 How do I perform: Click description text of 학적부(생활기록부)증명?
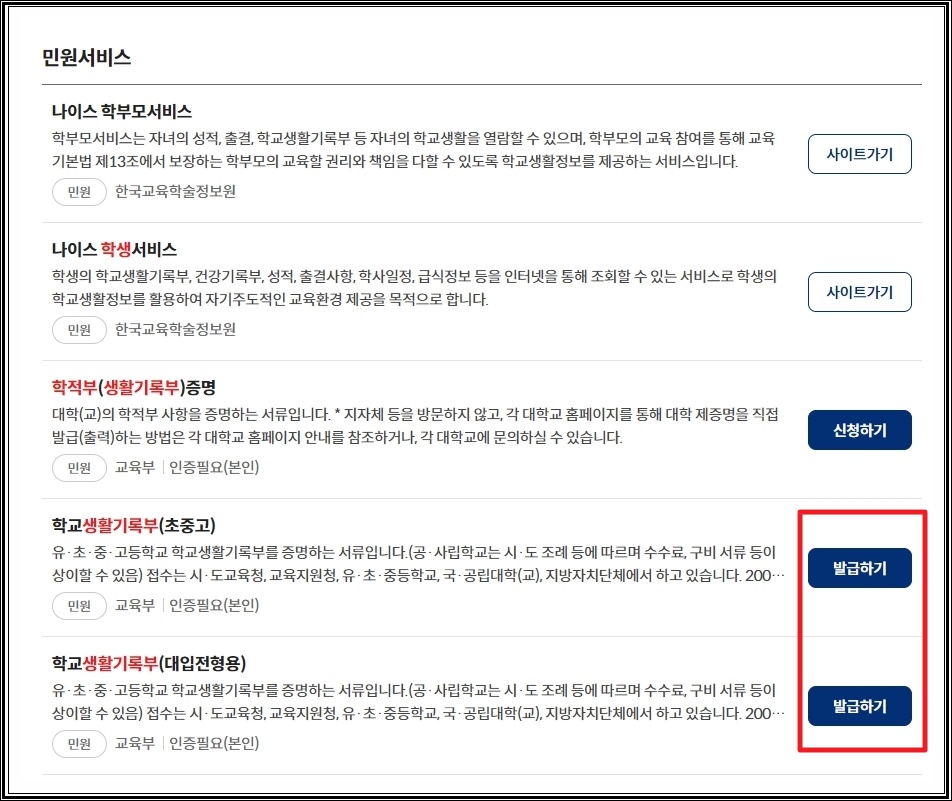pyautogui.click(x=415, y=426)
